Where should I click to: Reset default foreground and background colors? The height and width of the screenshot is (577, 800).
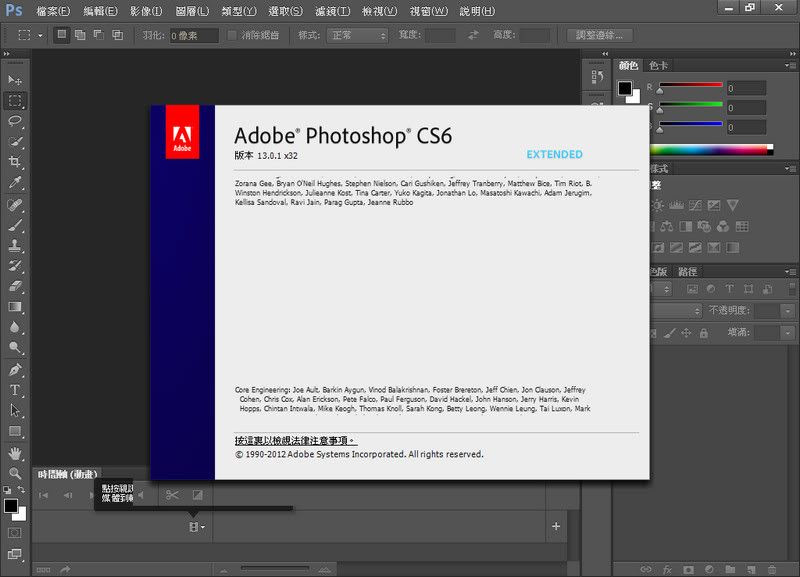7,490
